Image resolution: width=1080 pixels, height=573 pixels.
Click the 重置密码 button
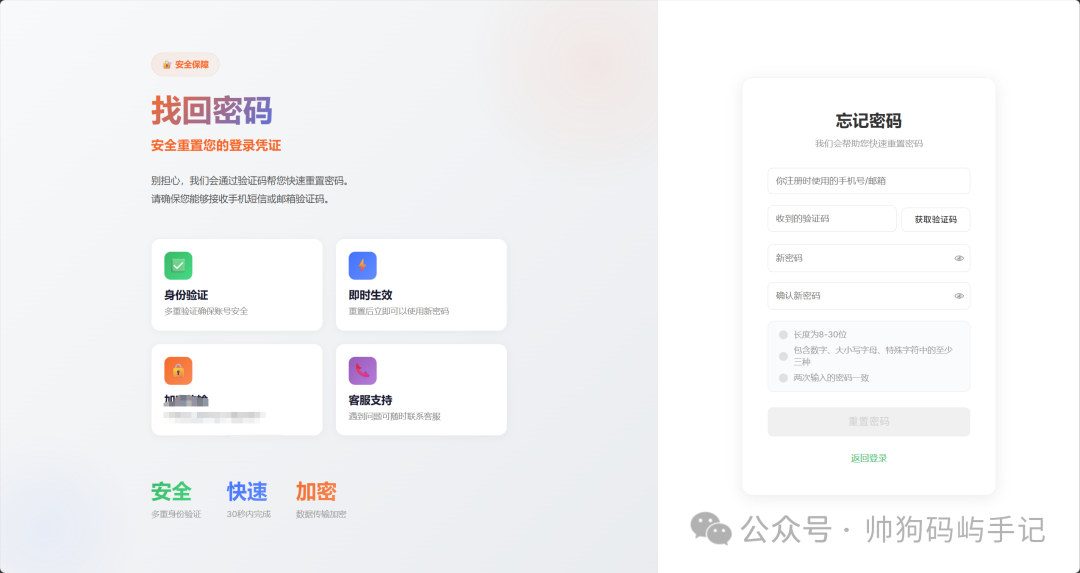pos(869,421)
